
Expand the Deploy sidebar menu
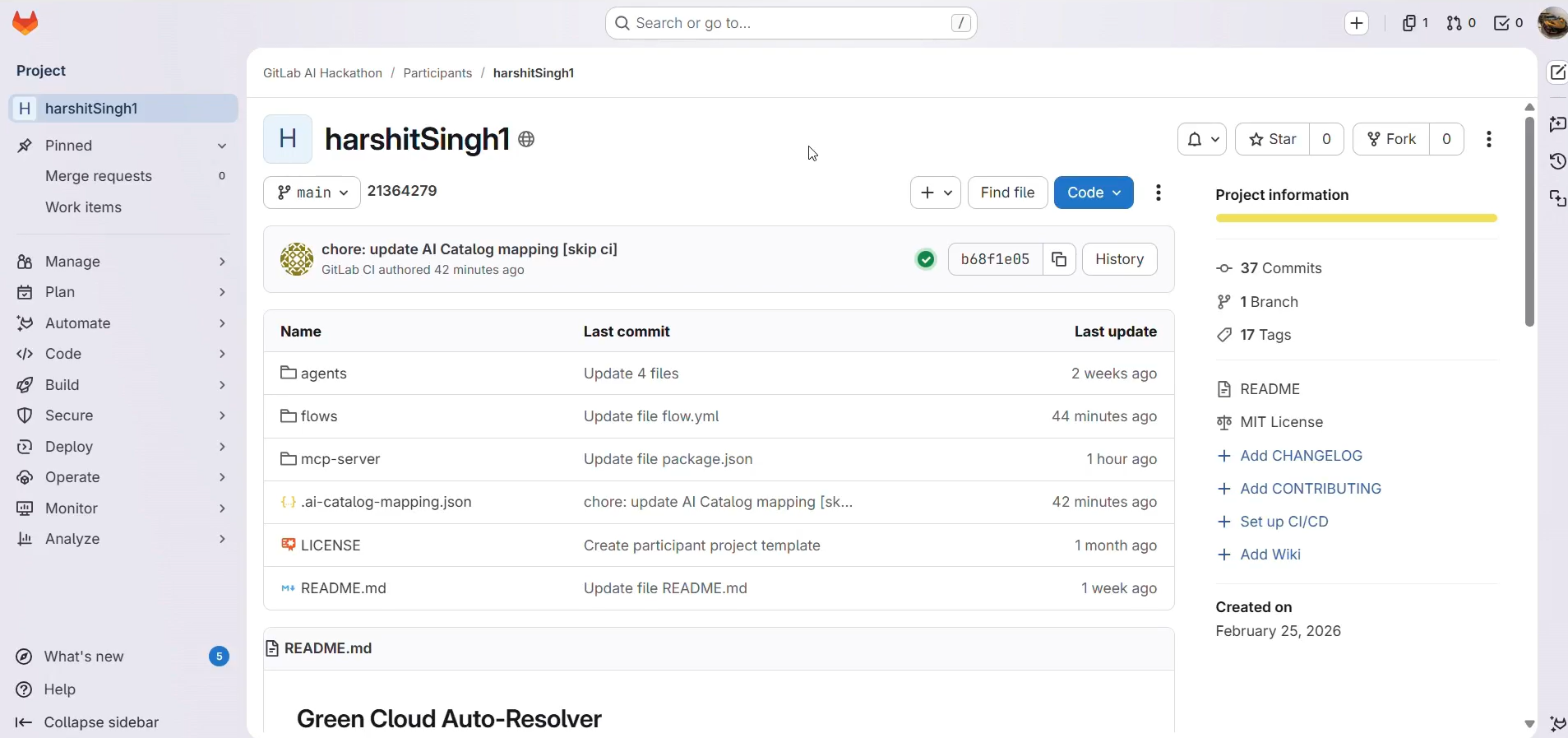point(123,447)
